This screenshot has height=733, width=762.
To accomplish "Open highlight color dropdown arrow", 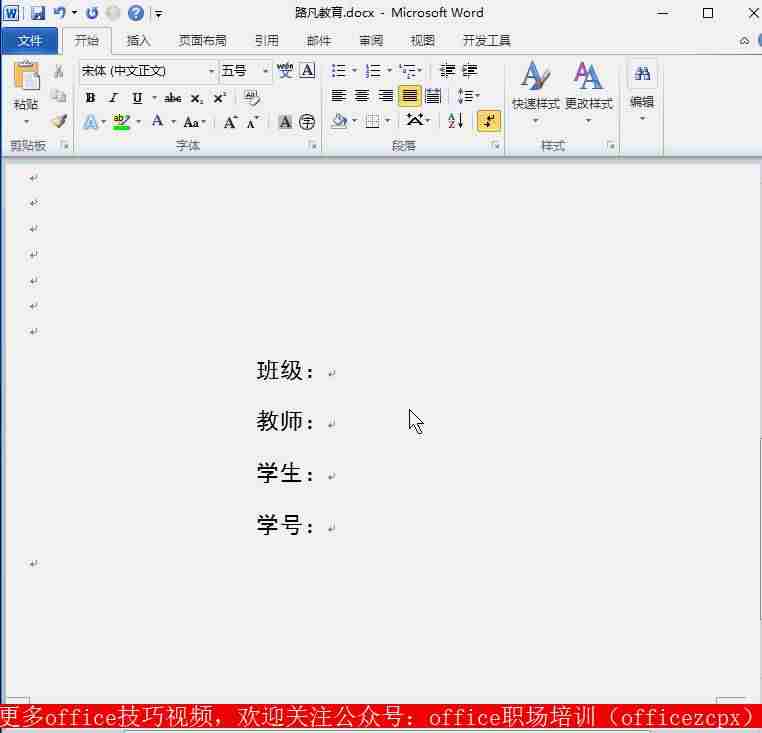I will pos(139,122).
